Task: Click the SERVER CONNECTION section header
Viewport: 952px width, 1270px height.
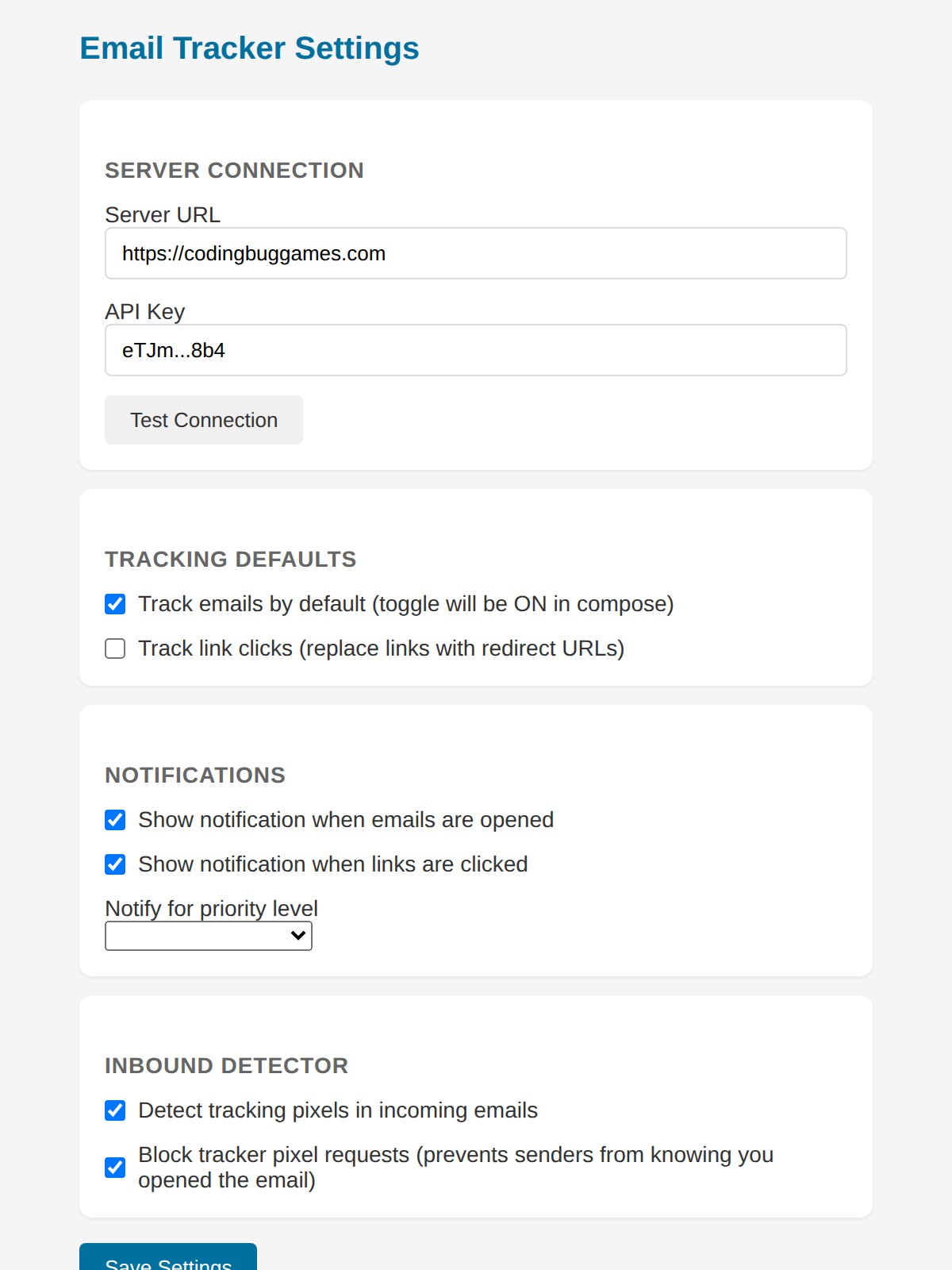Action: (x=234, y=170)
